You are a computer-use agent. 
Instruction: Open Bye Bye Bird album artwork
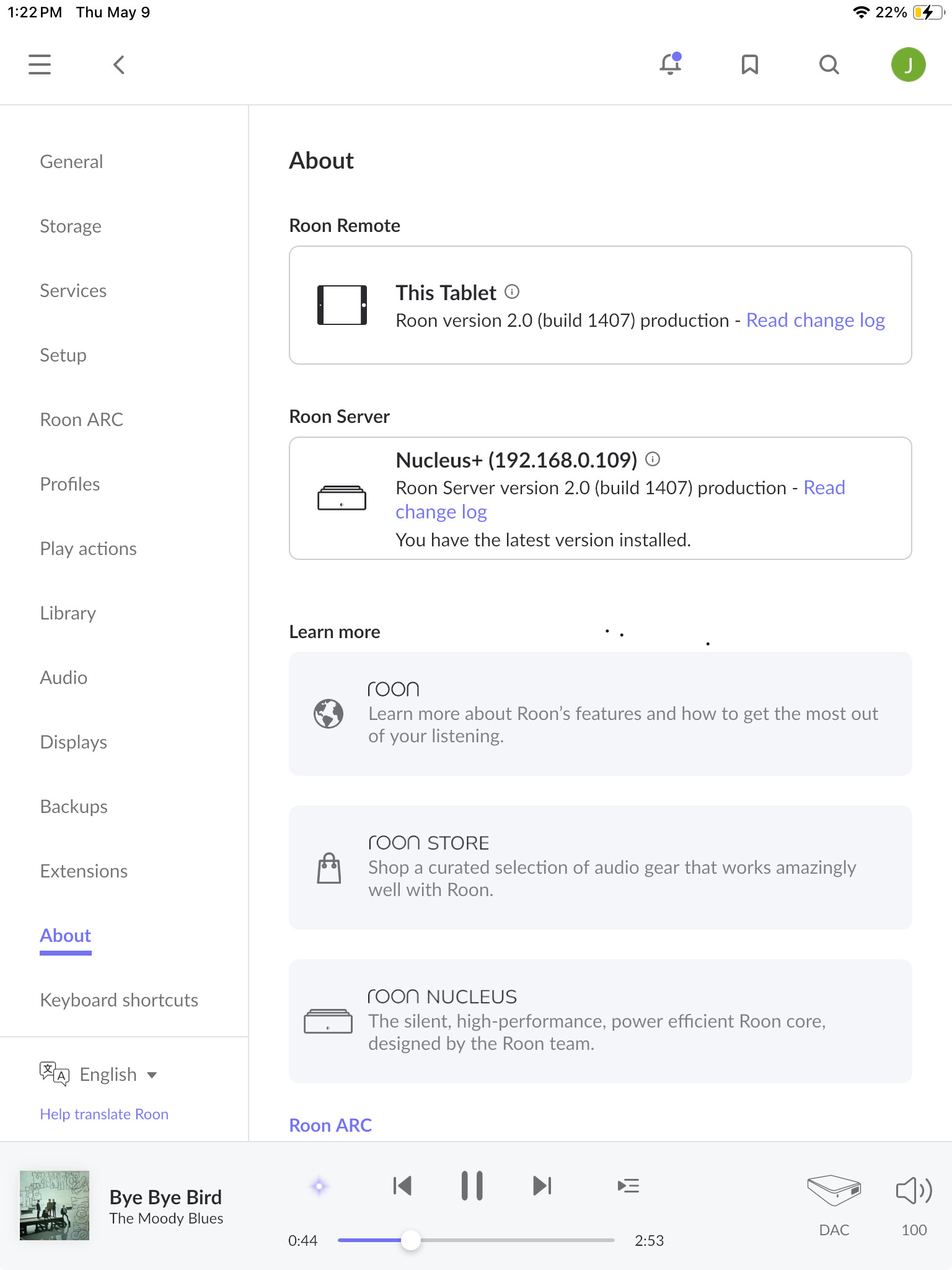[55, 1205]
